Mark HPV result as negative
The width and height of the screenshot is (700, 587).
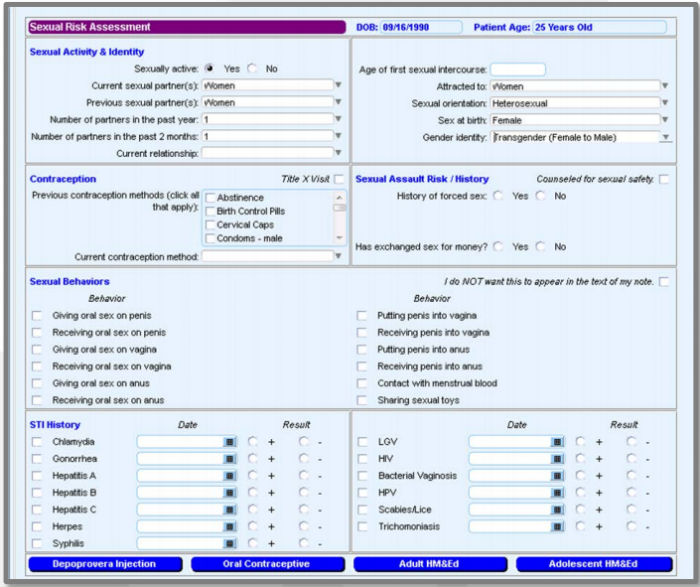click(x=631, y=492)
